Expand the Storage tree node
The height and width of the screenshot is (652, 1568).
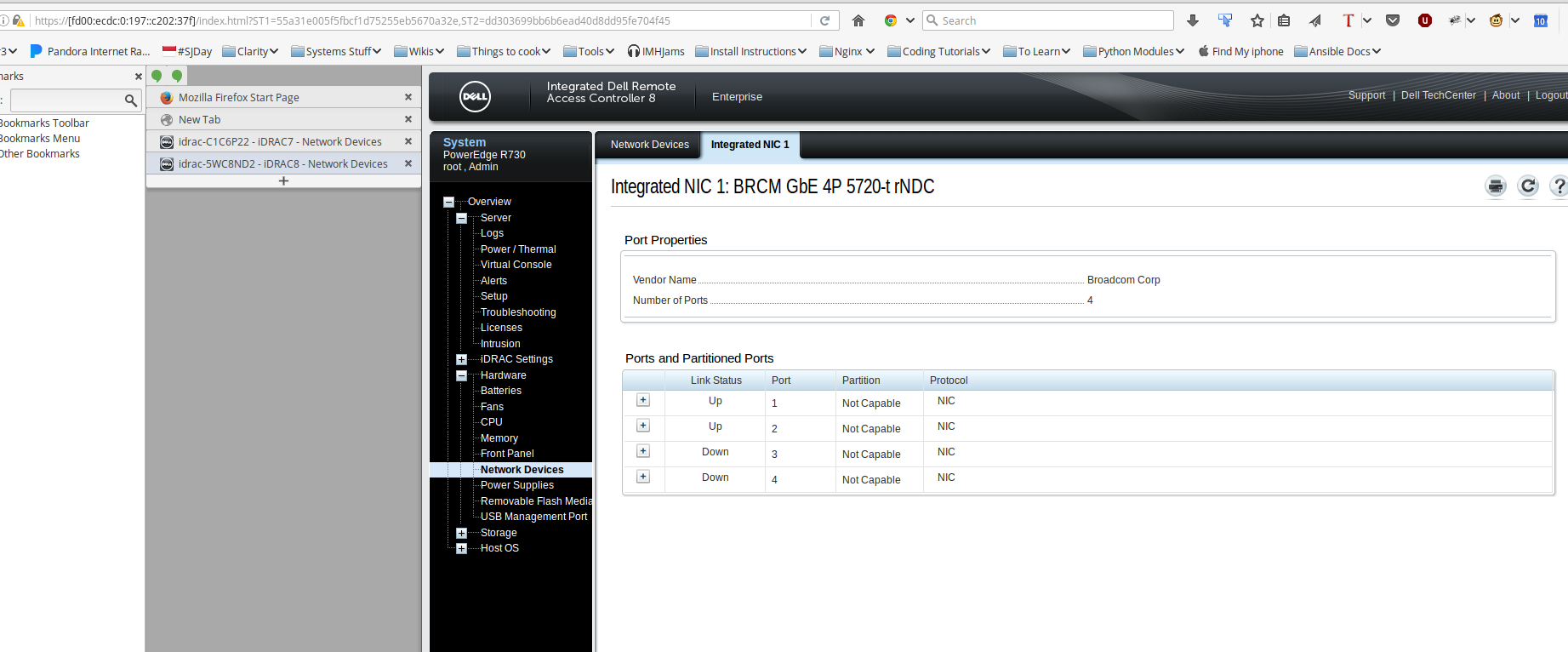461,533
